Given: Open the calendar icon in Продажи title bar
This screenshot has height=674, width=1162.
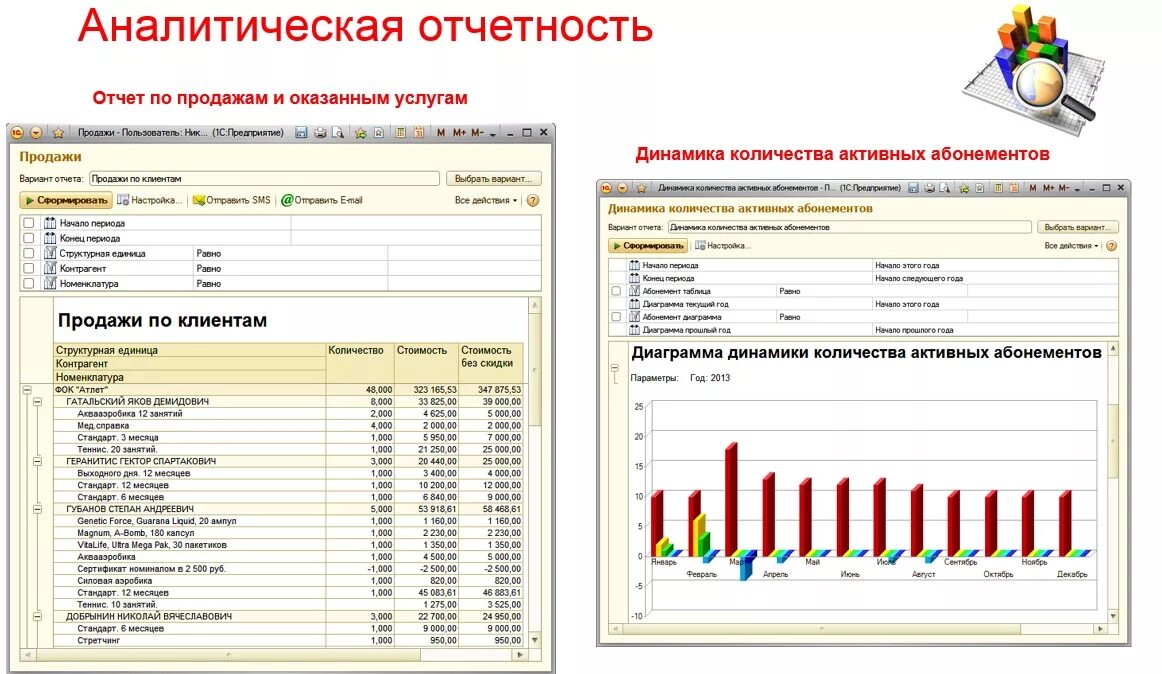Looking at the screenshot, I should coord(419,133).
